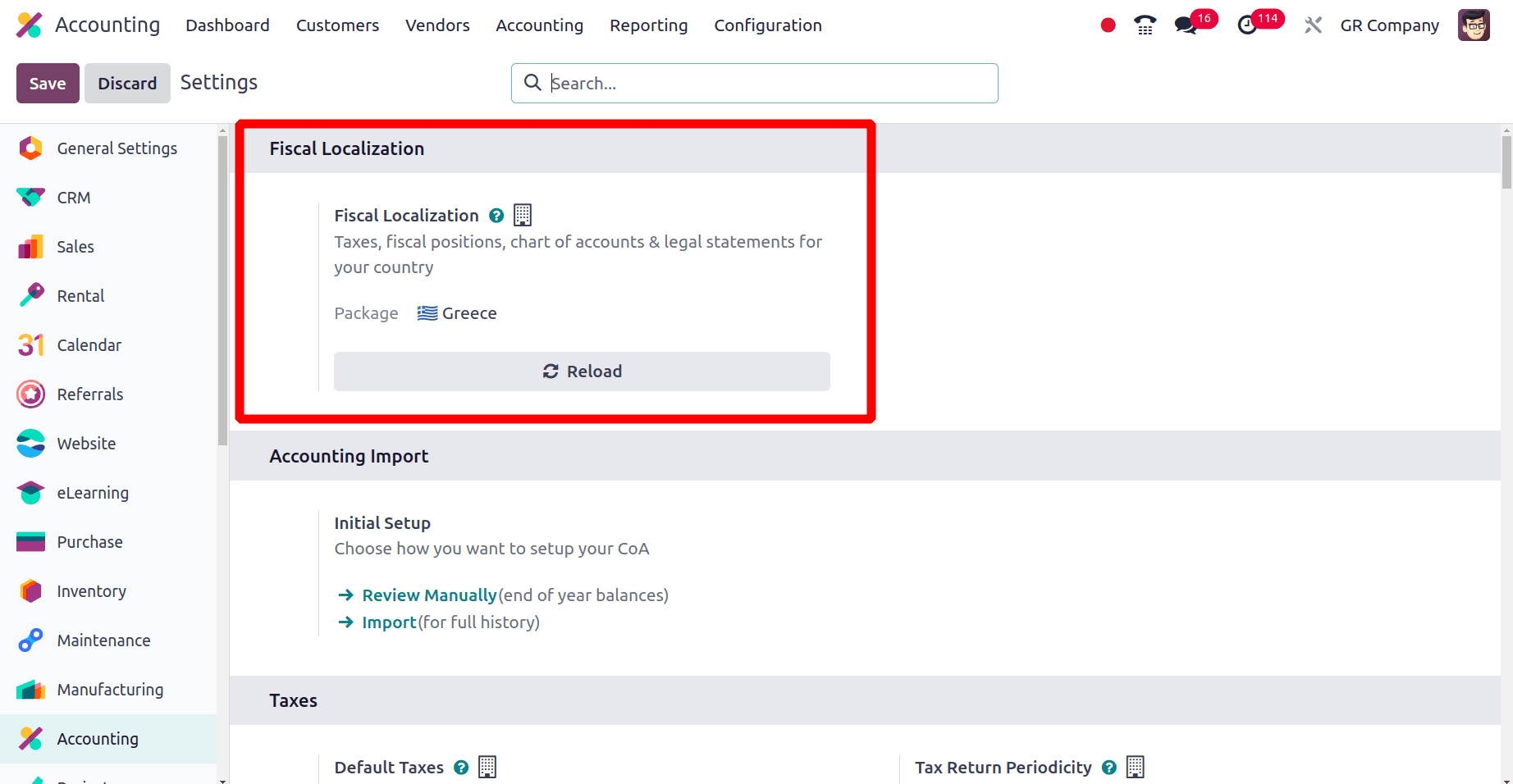Click the Accounting Import section header
The width and height of the screenshot is (1513, 784).
[349, 456]
